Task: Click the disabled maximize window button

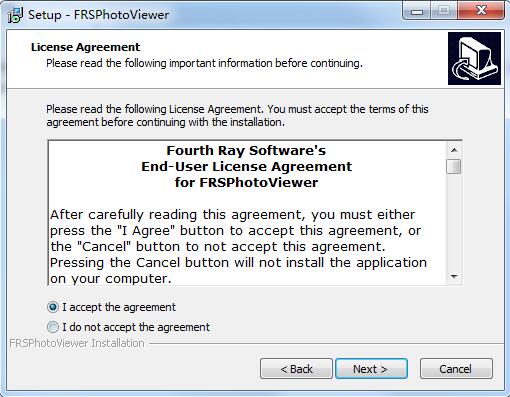Action: (444, 11)
